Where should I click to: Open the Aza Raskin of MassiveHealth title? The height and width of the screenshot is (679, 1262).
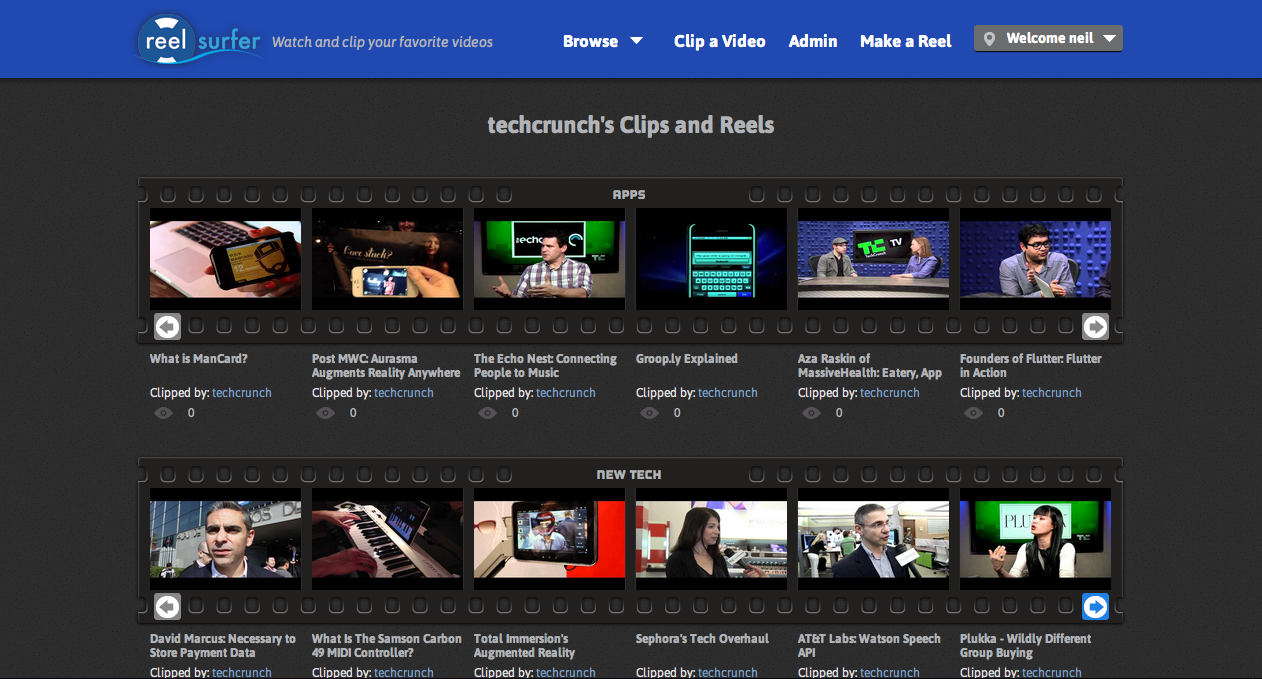tap(869, 365)
